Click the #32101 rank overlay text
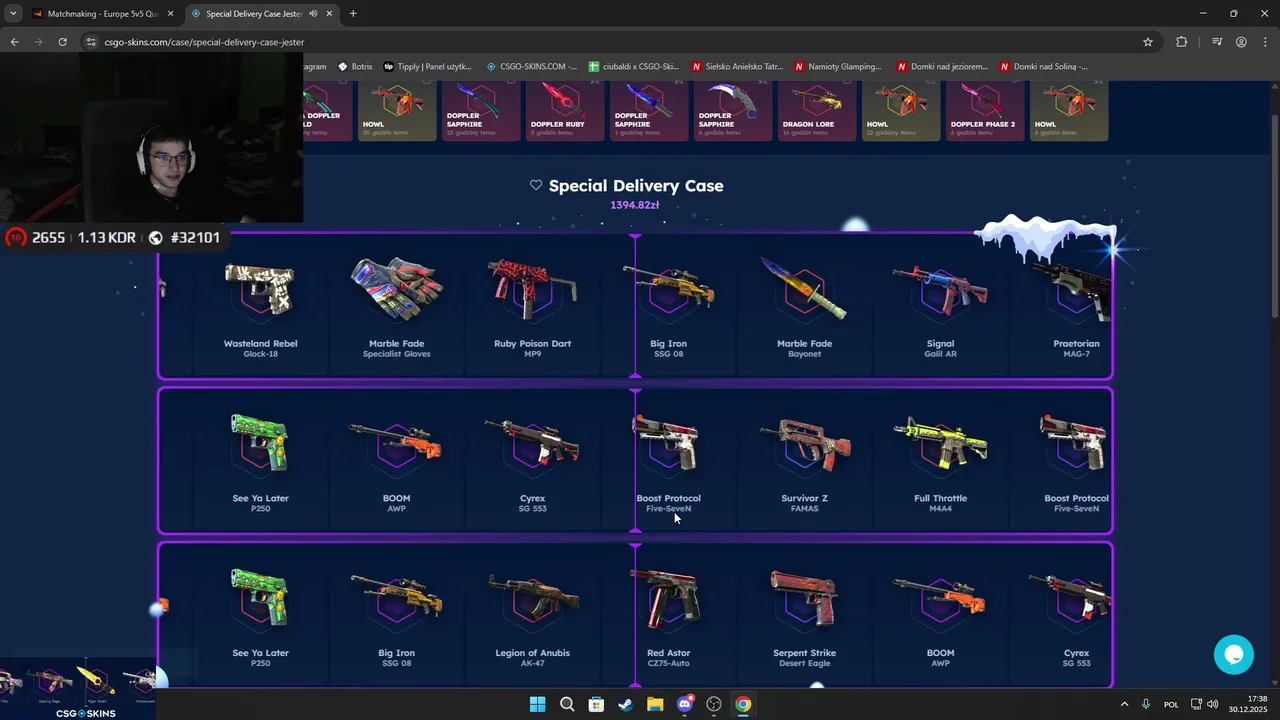This screenshot has width=1280, height=720. (194, 238)
